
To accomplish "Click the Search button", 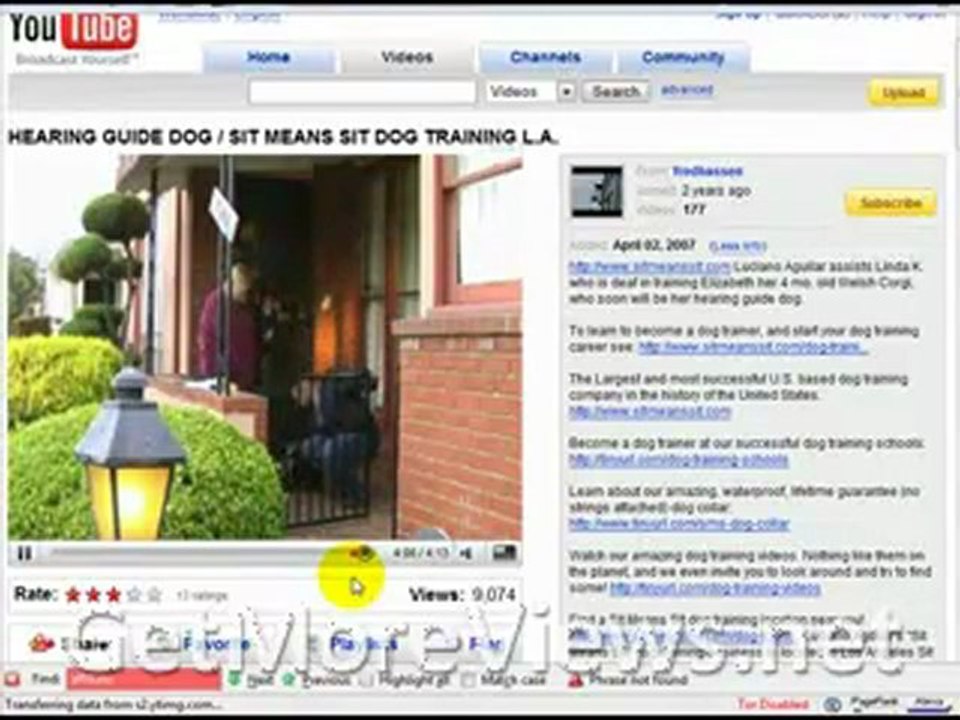I will [615, 92].
